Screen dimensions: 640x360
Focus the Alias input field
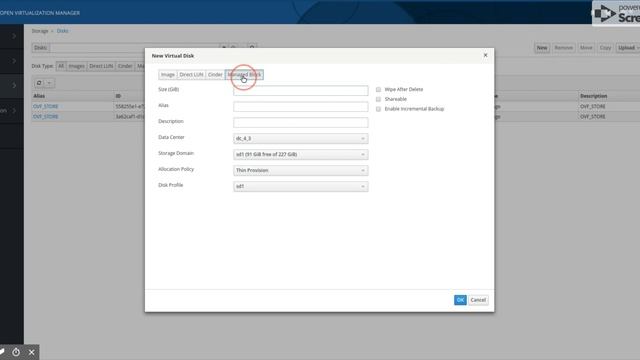[300, 107]
